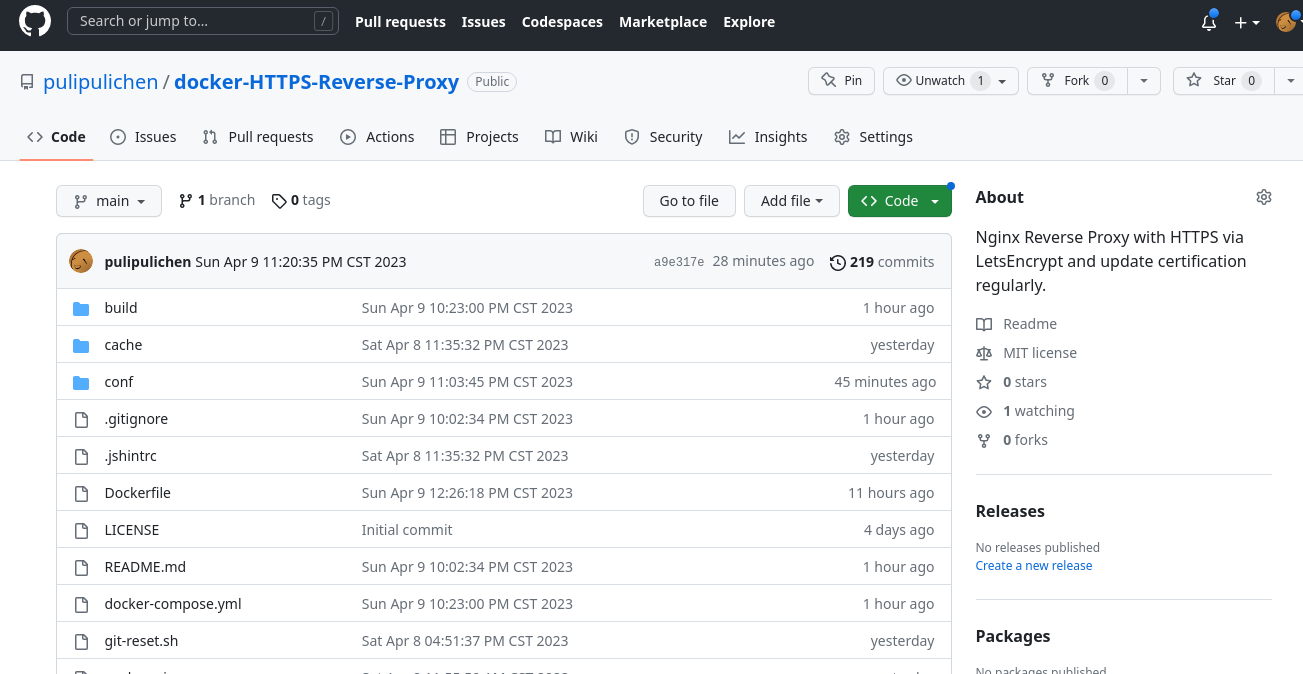Jump to Readme in About sidebar
Viewport: 1303px width, 674px height.
tap(1017, 324)
